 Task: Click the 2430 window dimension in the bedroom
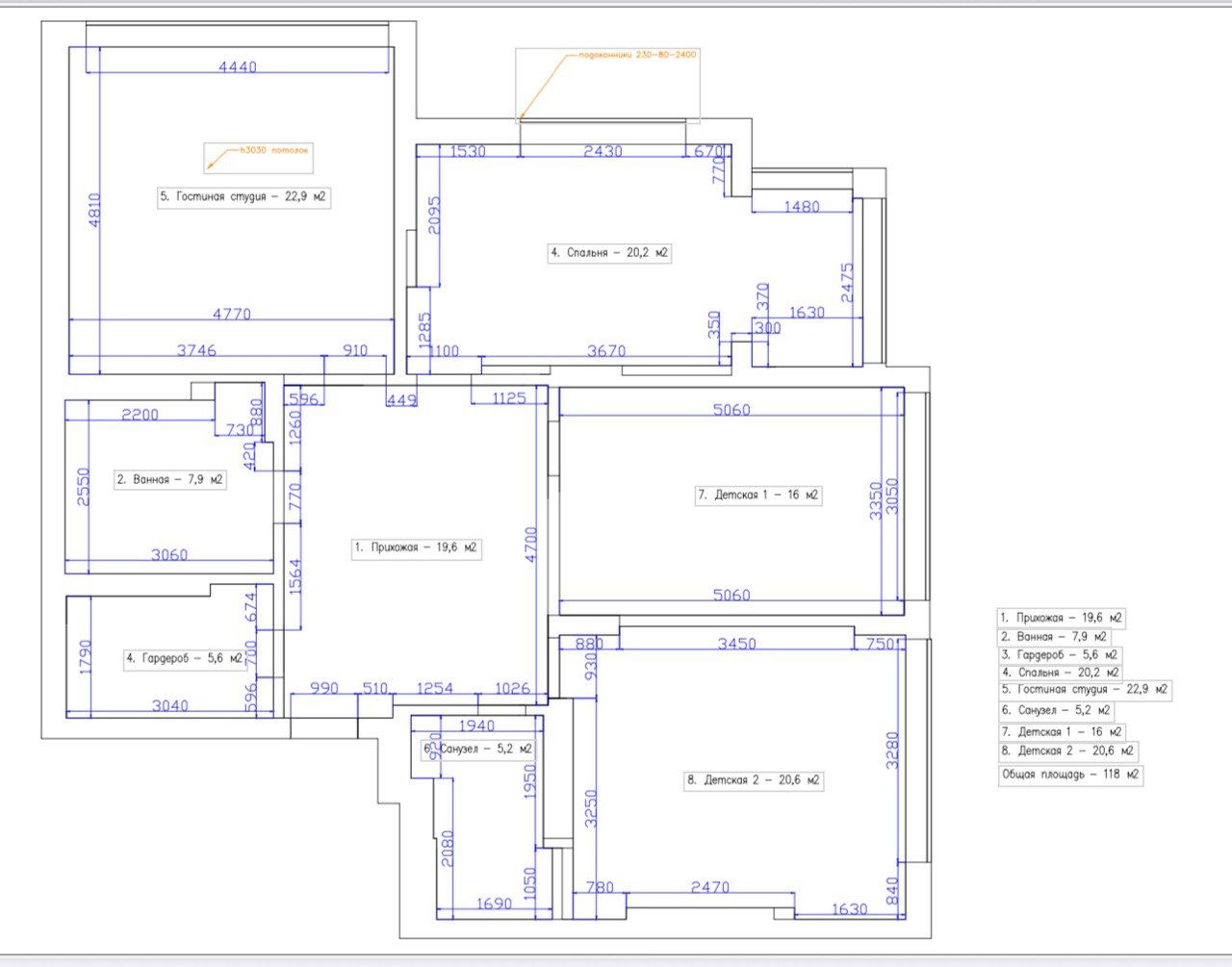(603, 151)
